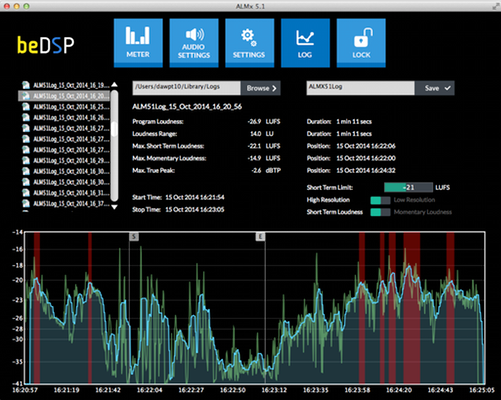The height and width of the screenshot is (400, 501).
Task: Click the E end marker on graph
Action: [260, 237]
